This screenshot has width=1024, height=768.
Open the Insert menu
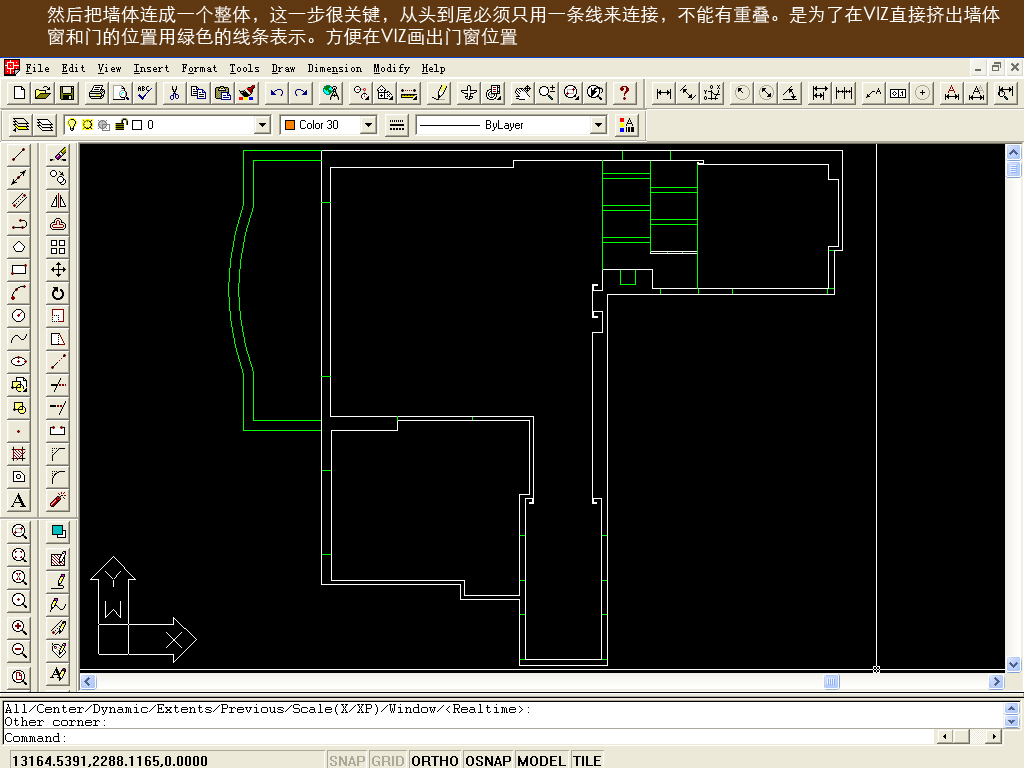[x=151, y=69]
